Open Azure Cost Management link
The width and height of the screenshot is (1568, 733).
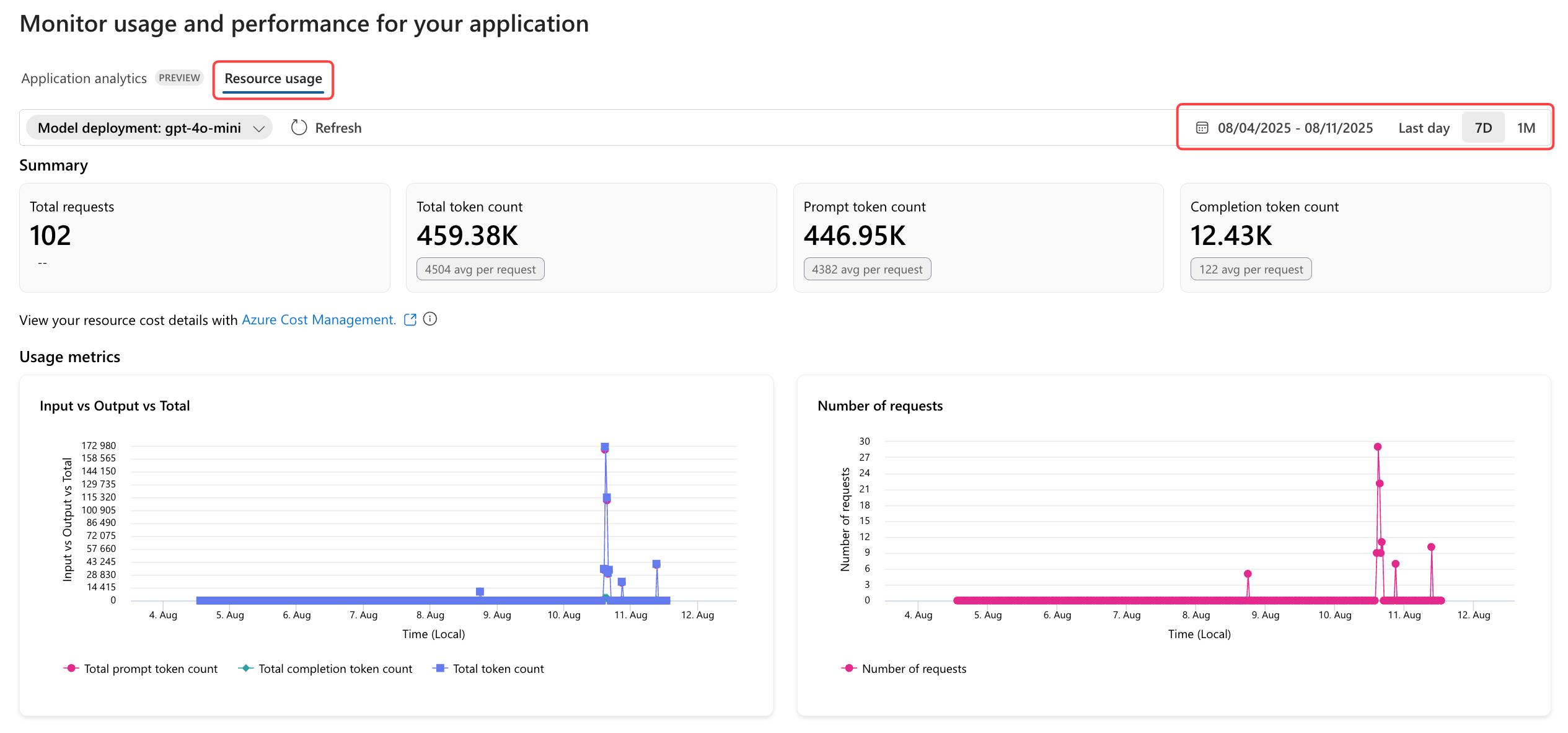[319, 319]
